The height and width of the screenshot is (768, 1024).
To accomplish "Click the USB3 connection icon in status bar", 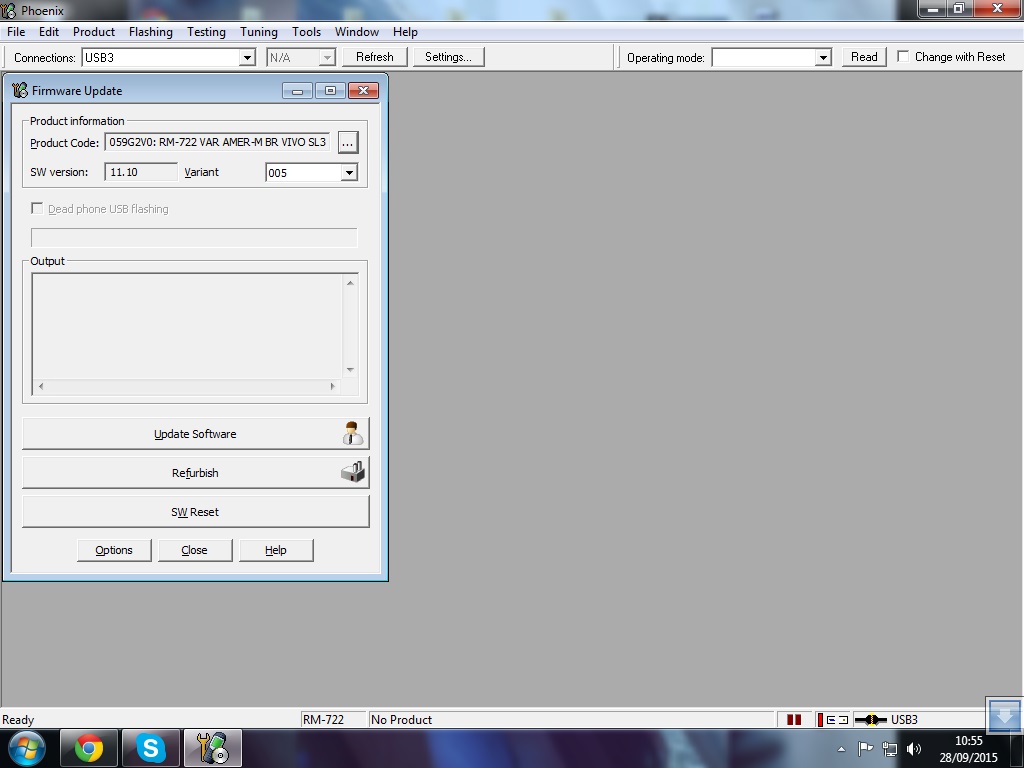I will coord(870,720).
